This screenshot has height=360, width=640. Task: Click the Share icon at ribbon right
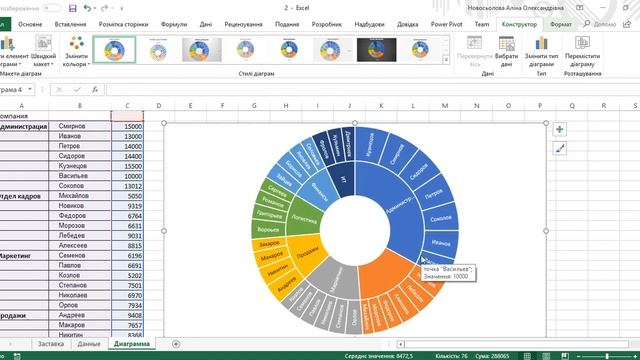click(627, 24)
